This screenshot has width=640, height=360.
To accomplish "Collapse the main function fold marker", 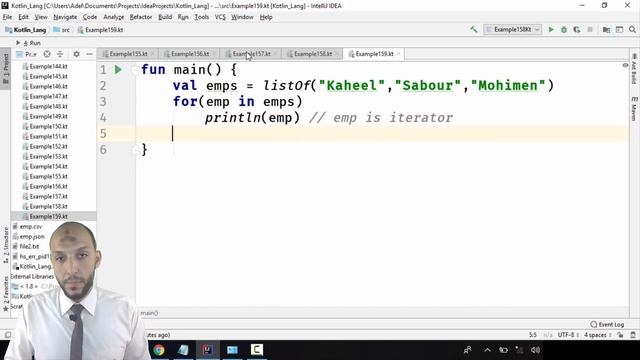I will (135, 70).
